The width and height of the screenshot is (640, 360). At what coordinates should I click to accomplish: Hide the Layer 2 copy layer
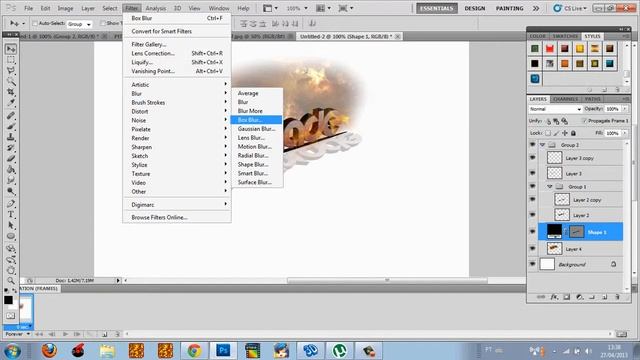(x=532, y=200)
